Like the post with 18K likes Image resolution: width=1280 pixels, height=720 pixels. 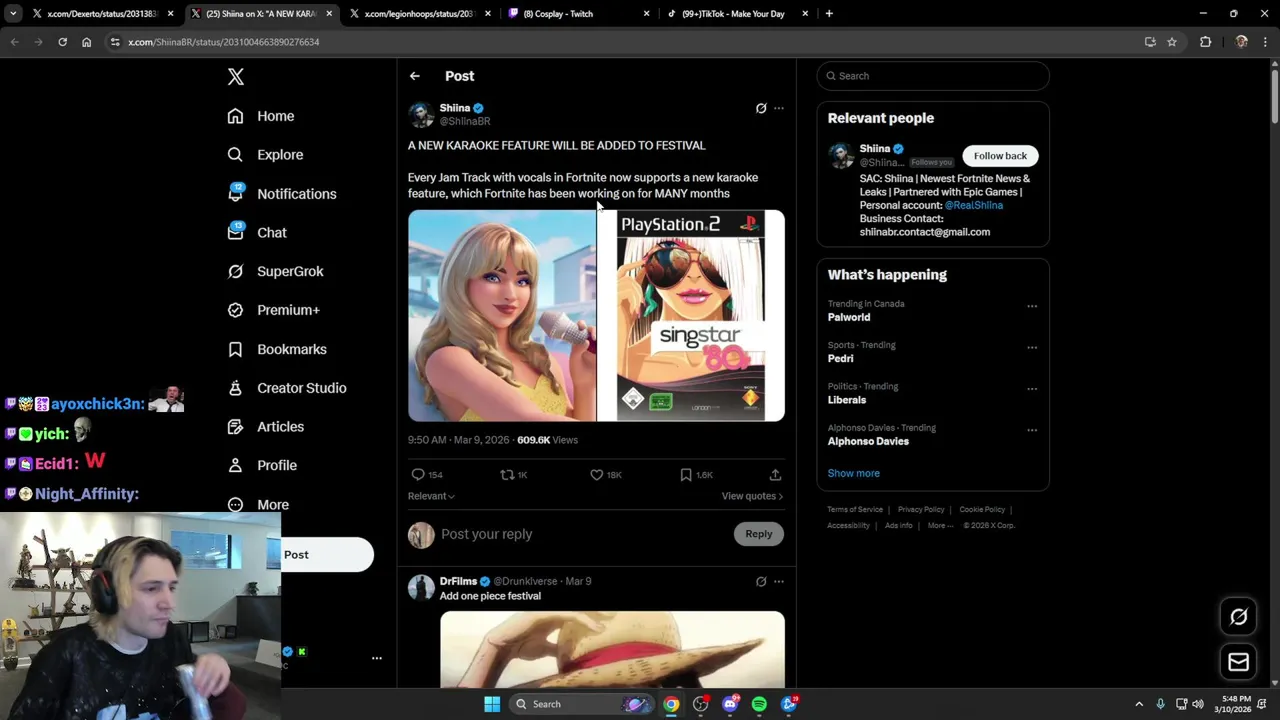[x=597, y=475]
